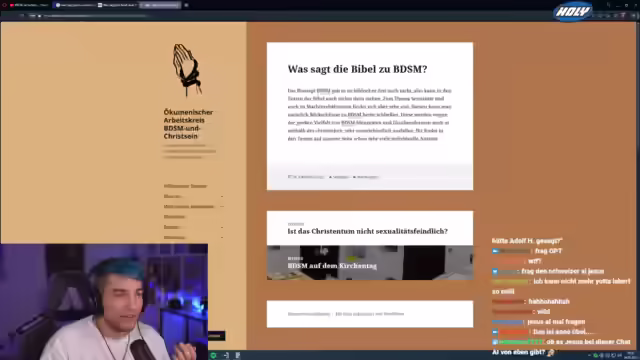Open the Opera menu icon

pos(5,5)
